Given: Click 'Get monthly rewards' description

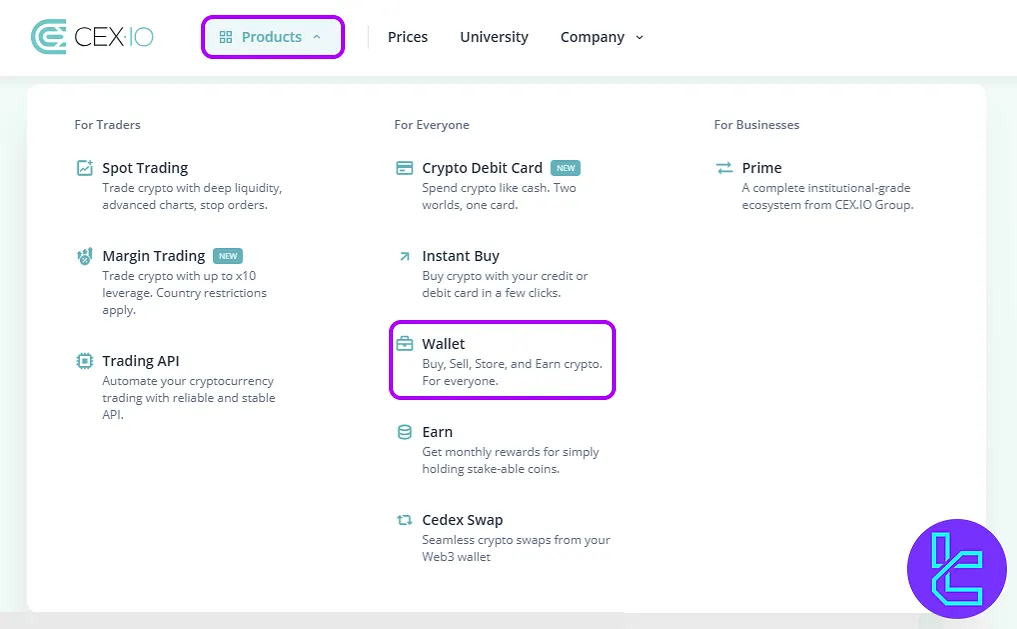Looking at the screenshot, I should 510,460.
